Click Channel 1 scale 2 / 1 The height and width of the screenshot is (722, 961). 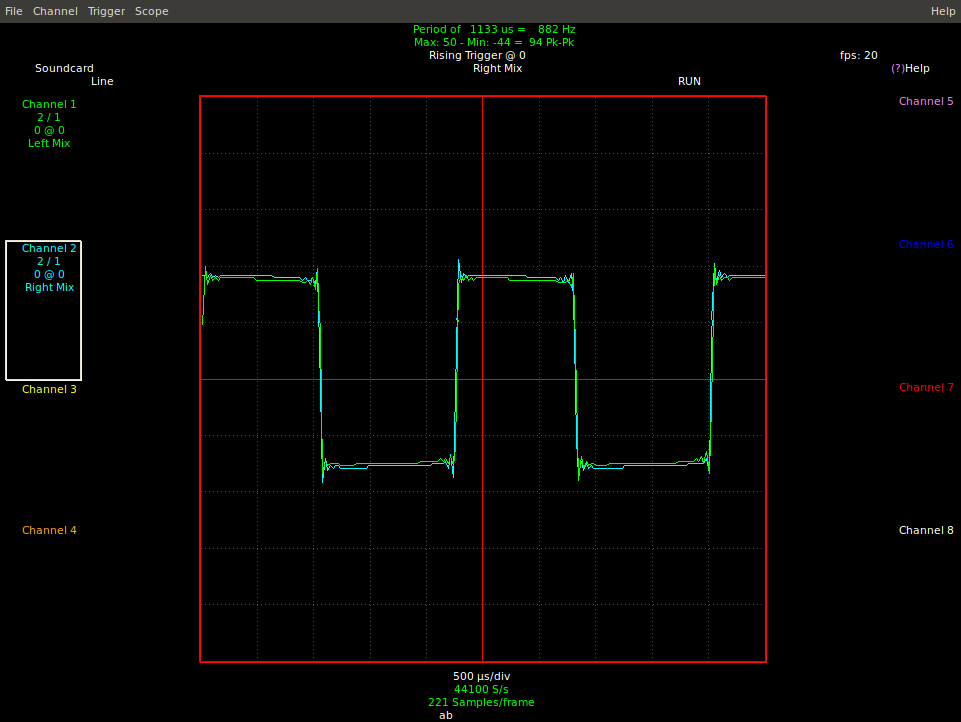click(49, 117)
